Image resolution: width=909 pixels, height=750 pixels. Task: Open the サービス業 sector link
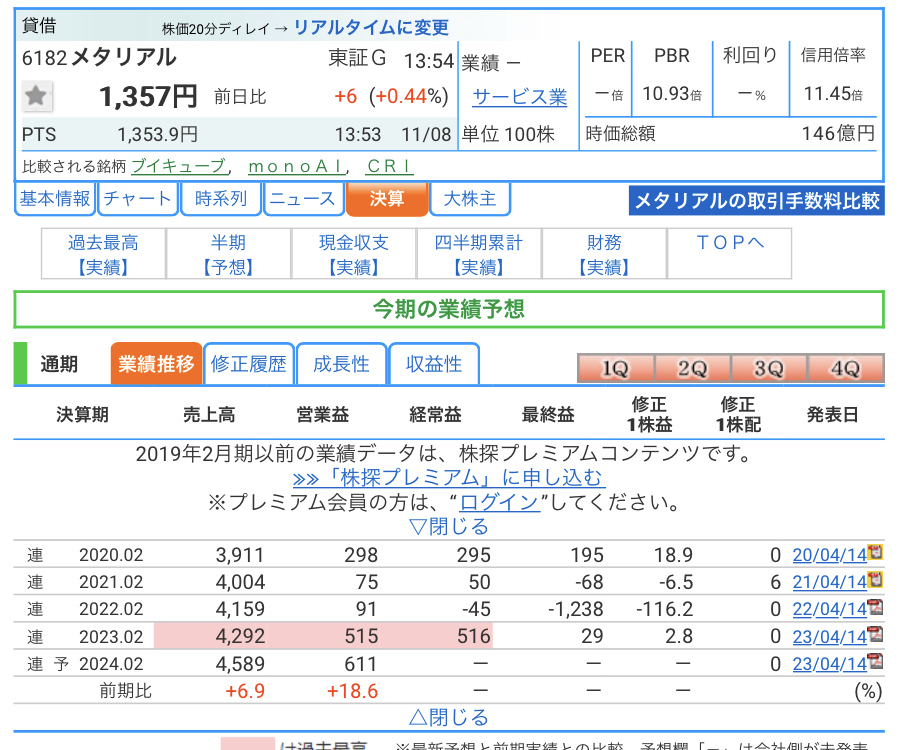point(520,97)
